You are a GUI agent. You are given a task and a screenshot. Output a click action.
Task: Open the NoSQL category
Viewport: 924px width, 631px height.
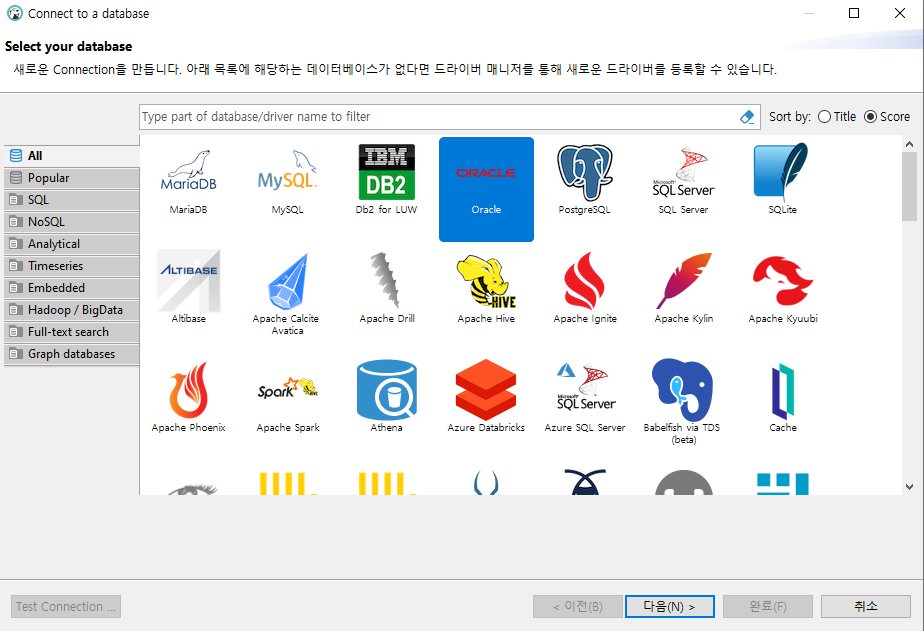[72, 222]
